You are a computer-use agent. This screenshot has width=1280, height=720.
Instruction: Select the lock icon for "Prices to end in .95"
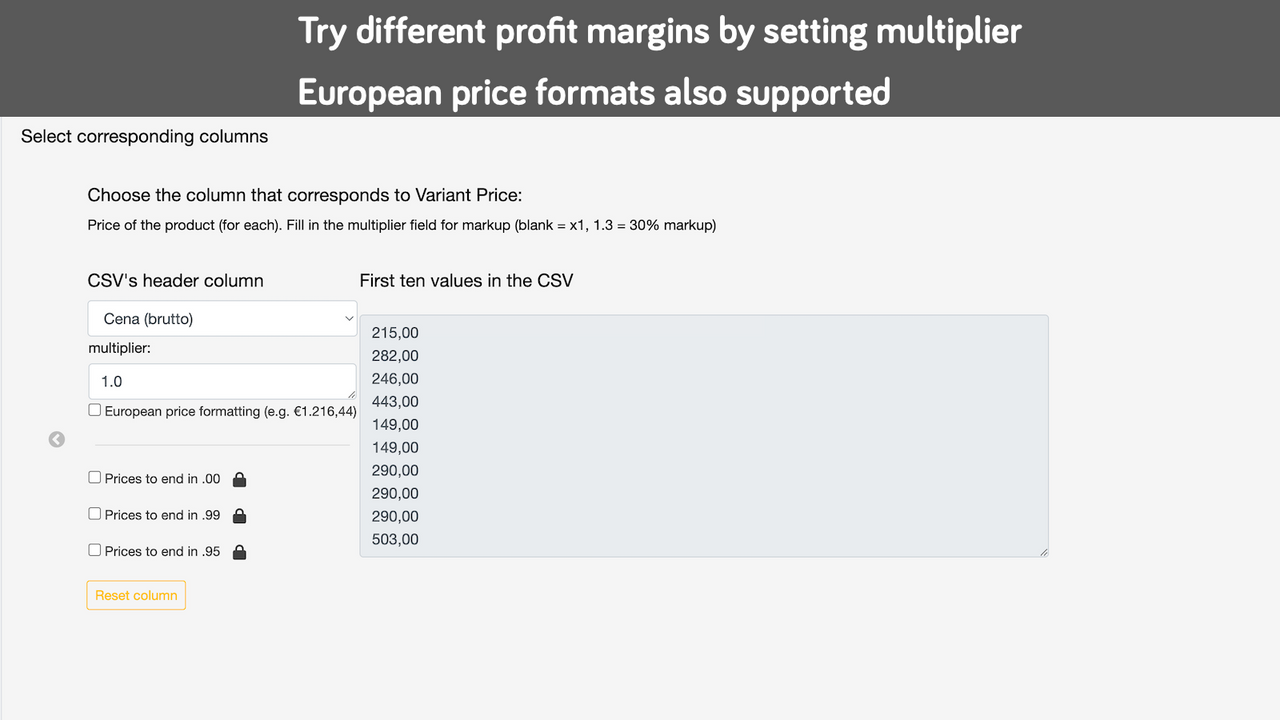tap(239, 551)
